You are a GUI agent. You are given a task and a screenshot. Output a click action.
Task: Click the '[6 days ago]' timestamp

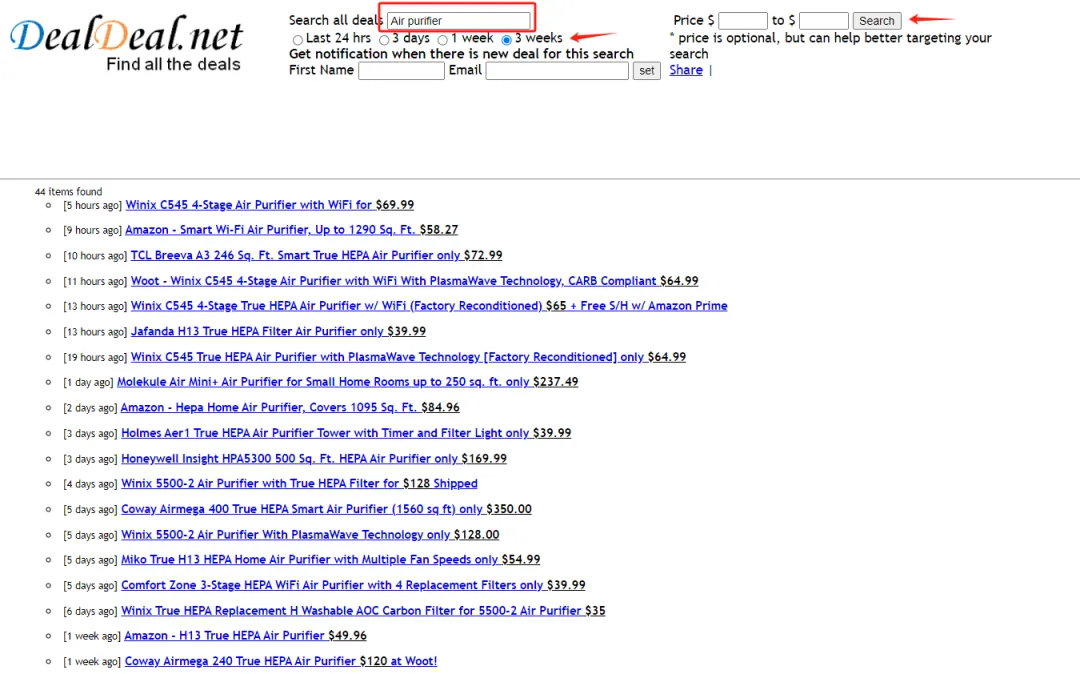pos(90,611)
